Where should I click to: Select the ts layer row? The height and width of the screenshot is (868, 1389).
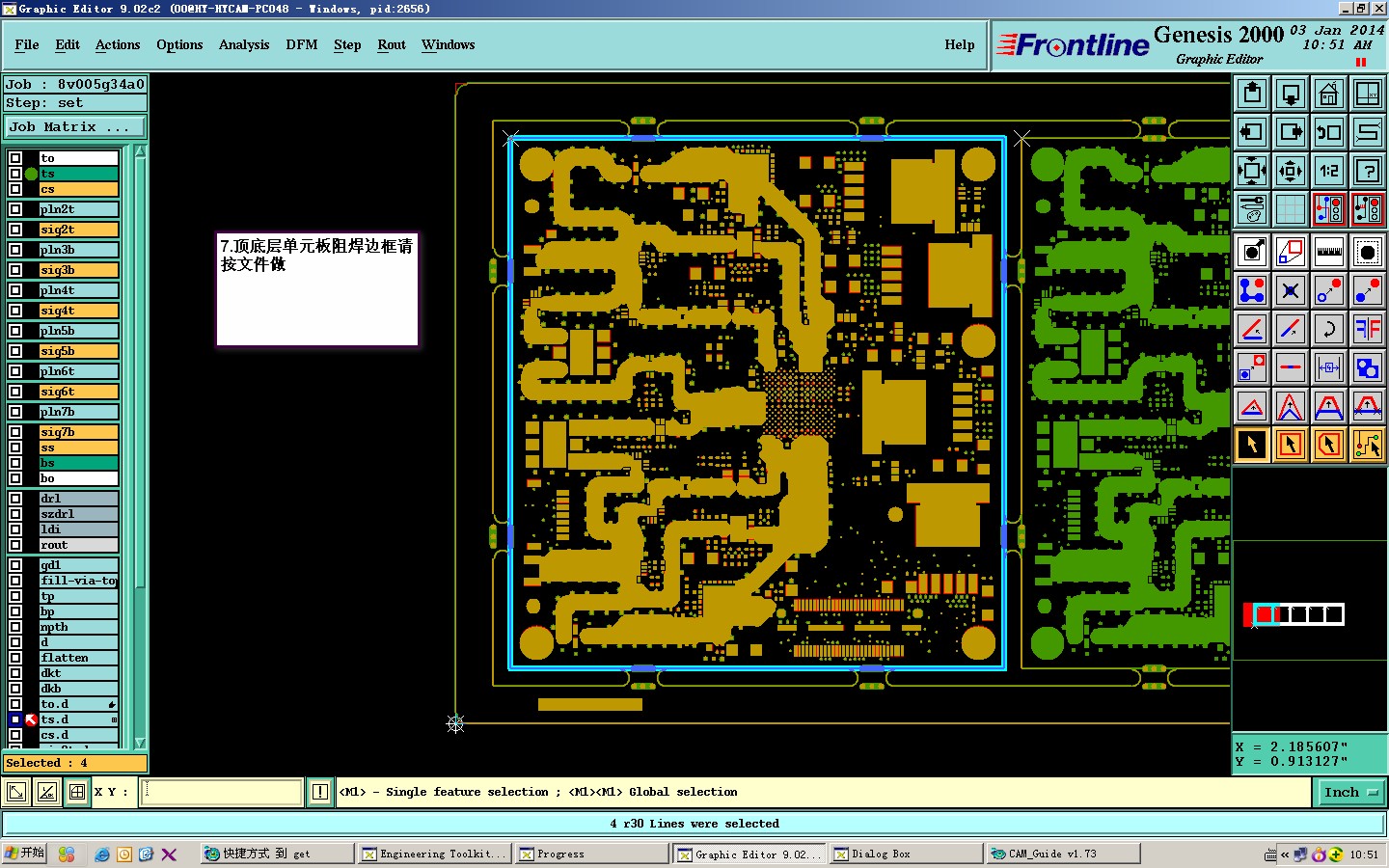coord(78,174)
